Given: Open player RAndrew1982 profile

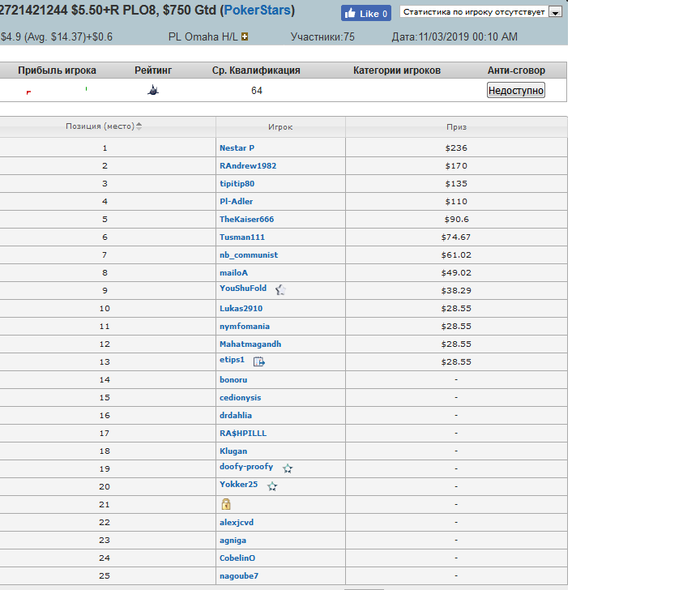Looking at the screenshot, I should [x=248, y=166].
